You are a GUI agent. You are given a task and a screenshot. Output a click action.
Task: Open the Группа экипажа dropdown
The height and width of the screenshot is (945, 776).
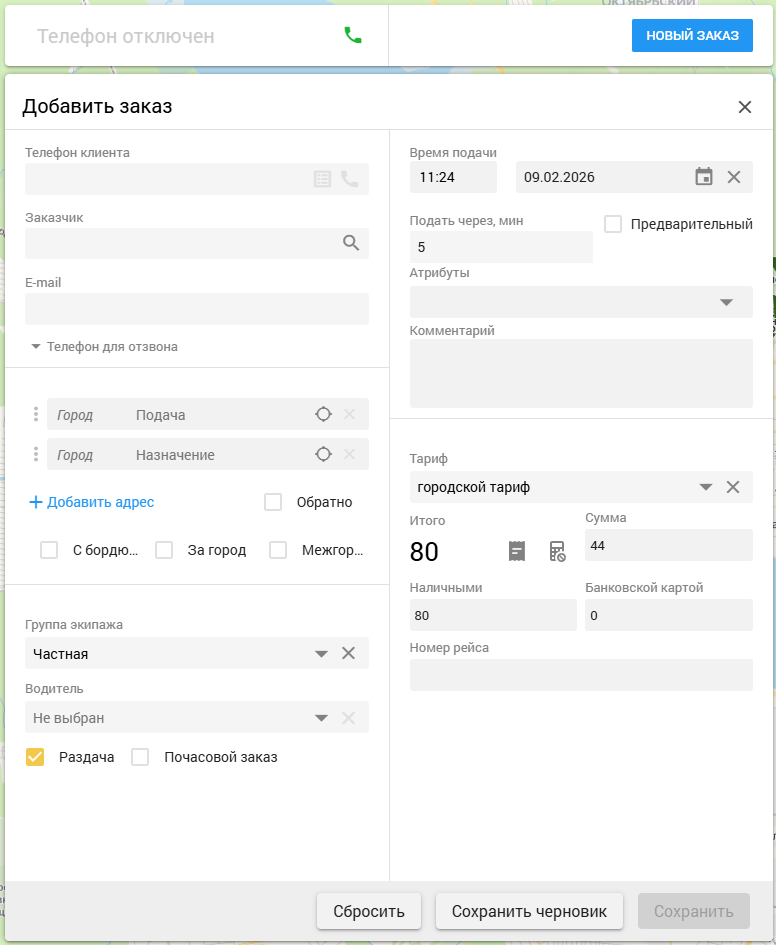pos(321,654)
